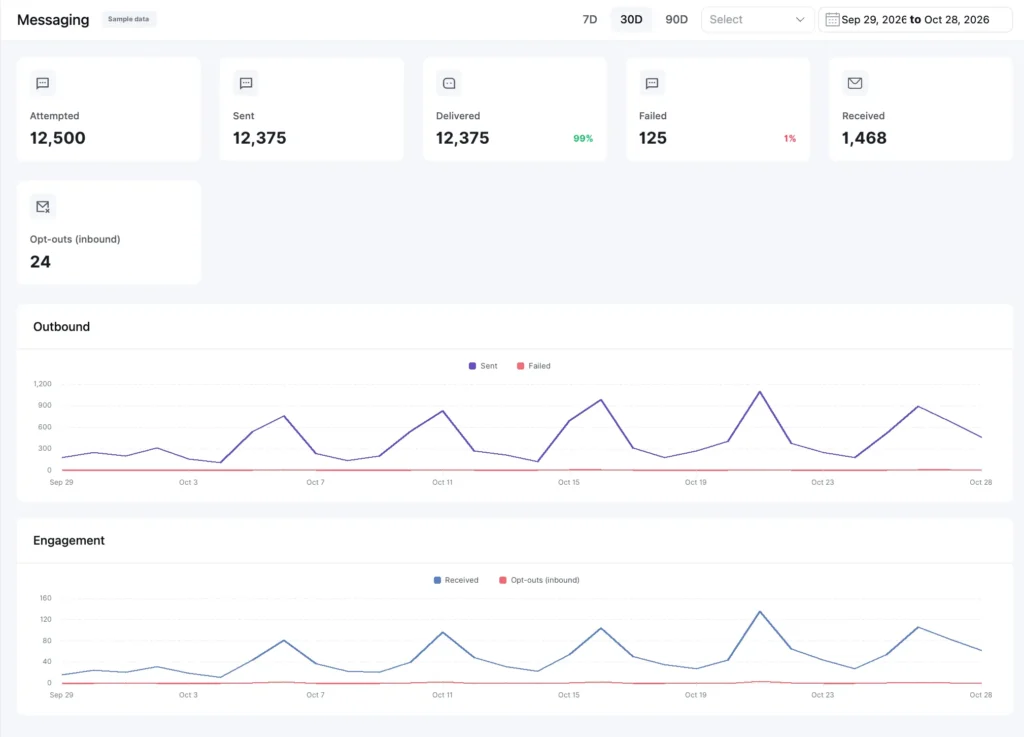Toggle the Failed series legend swatch
This screenshot has width=1024, height=737.
[x=520, y=366]
